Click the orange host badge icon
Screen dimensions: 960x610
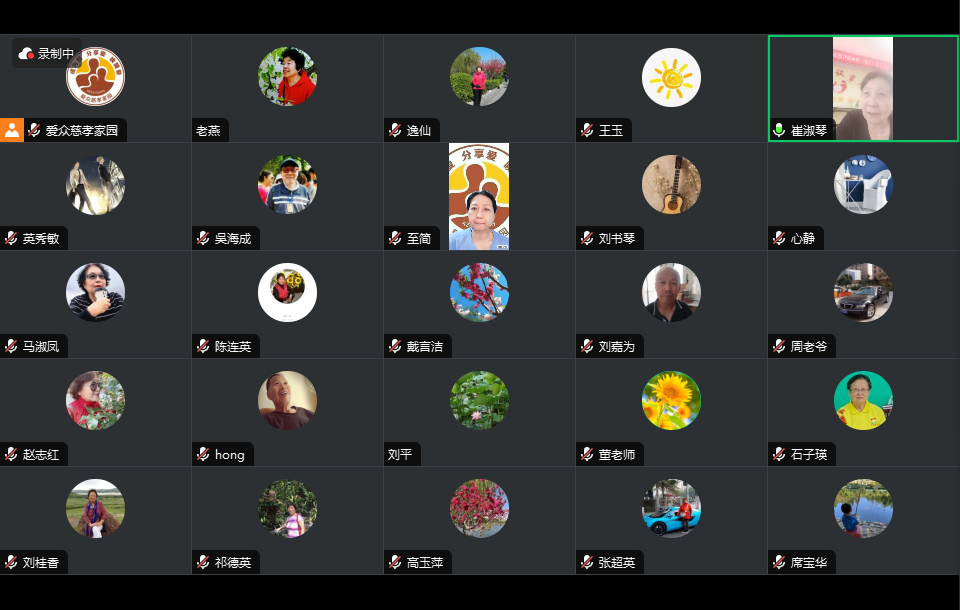[x=12, y=130]
